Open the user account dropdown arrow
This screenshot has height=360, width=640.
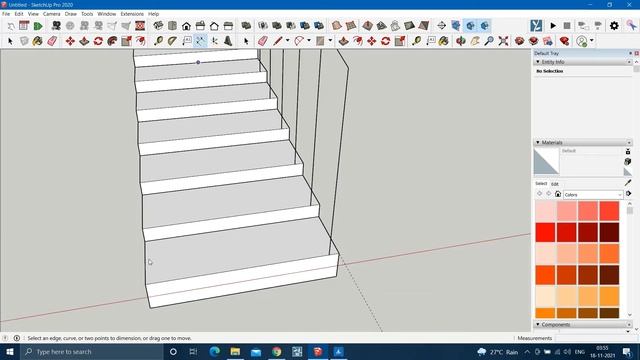point(592,41)
